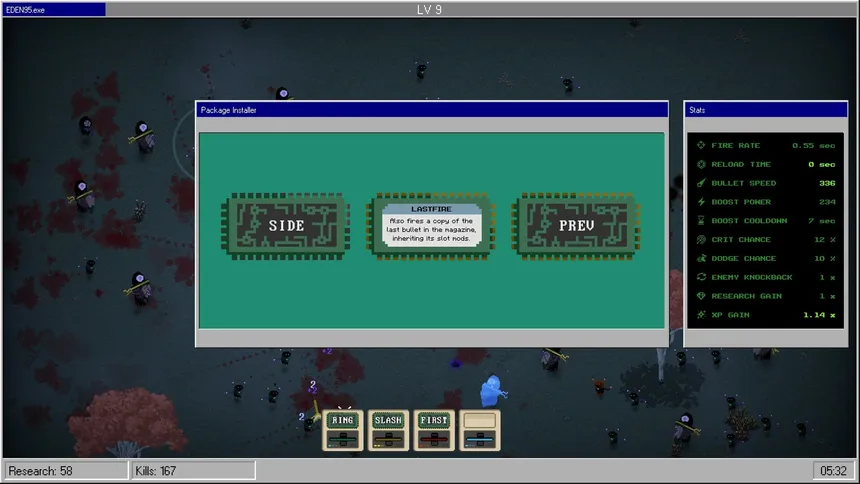
Task: Click the boost power value 234
Action: (x=827, y=202)
